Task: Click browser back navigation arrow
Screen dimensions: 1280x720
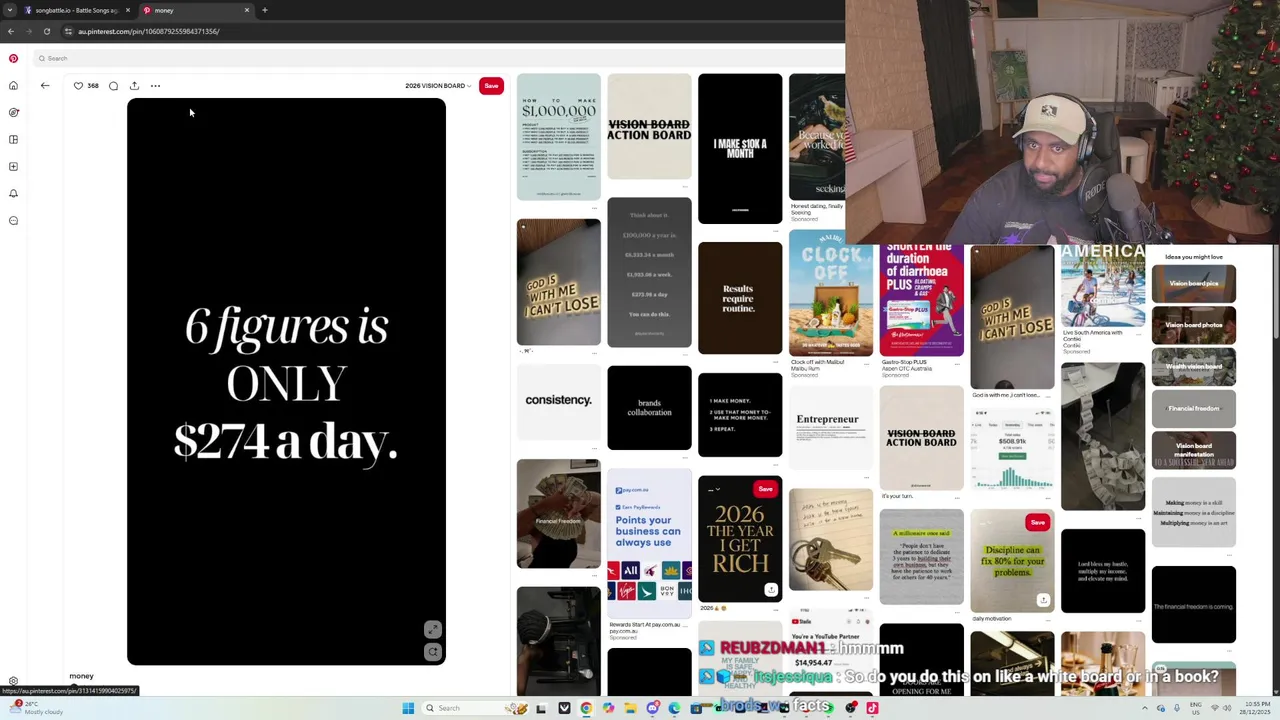Action: (11, 31)
